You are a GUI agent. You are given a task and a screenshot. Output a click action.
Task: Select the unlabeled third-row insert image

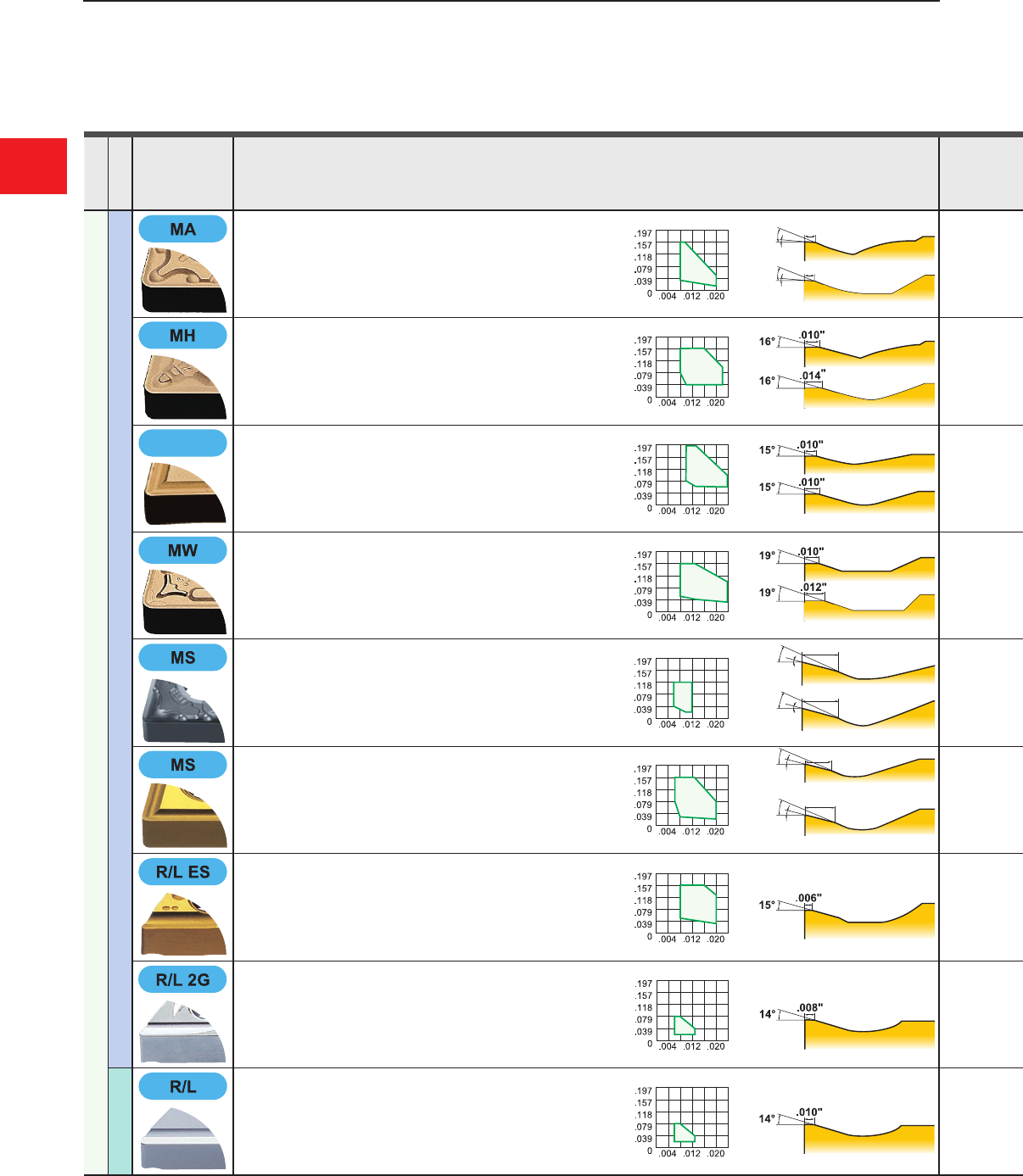click(183, 493)
